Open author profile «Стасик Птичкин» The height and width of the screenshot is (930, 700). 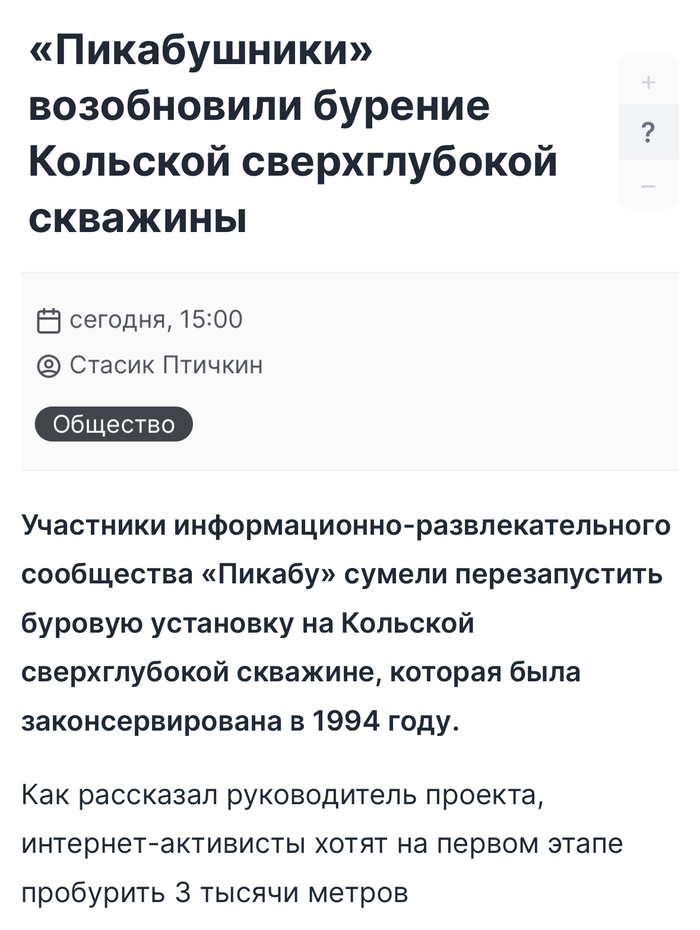point(164,364)
